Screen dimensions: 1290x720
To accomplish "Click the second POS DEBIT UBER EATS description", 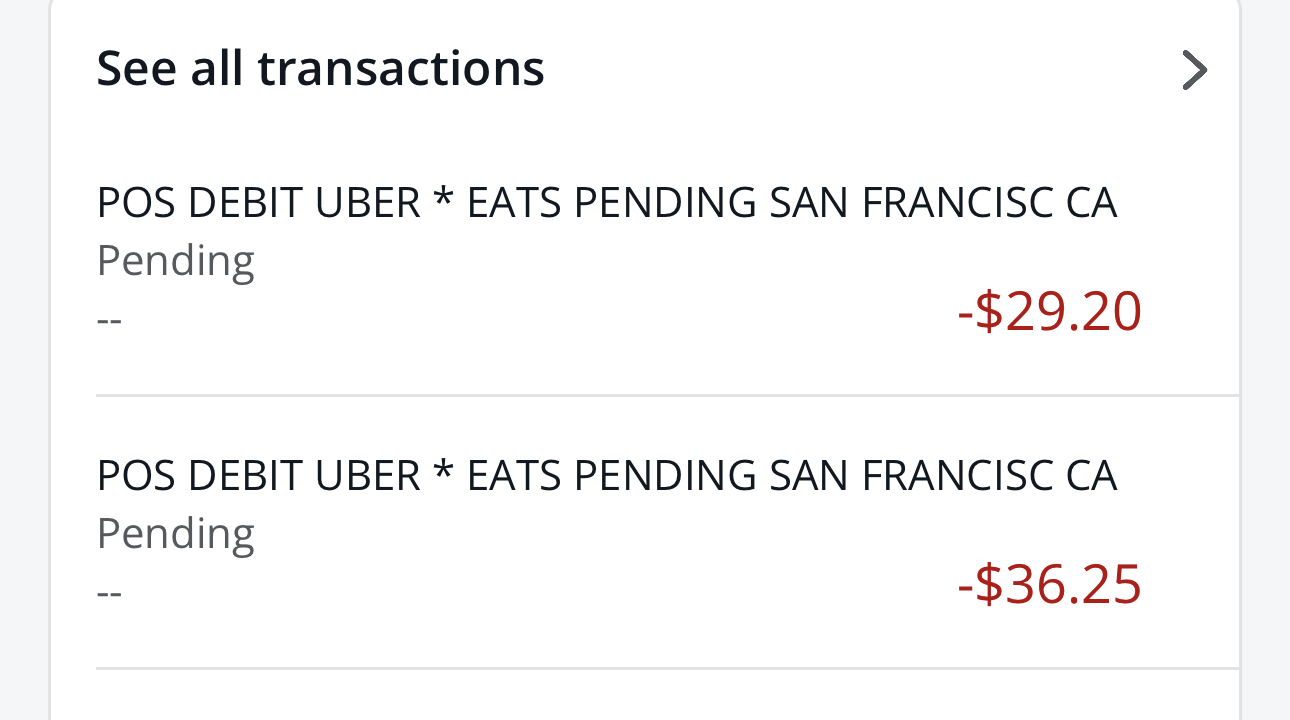I will 607,475.
